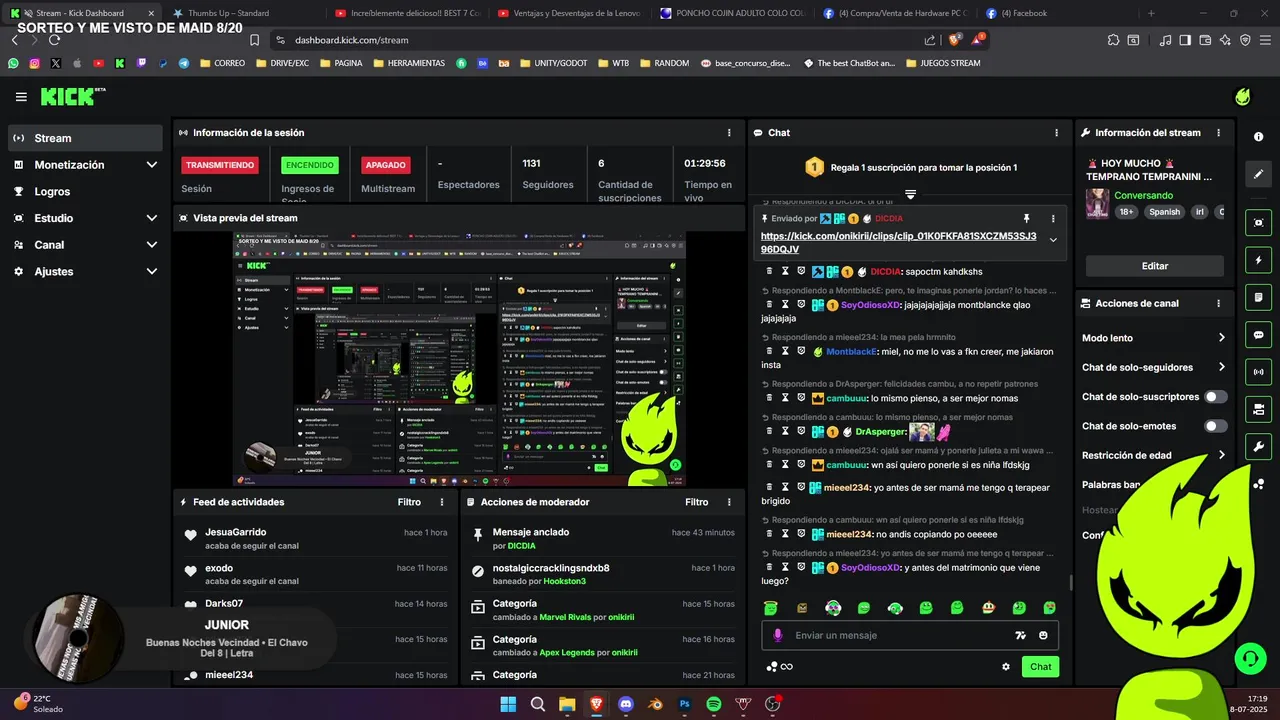Click the 18+ stream tag
This screenshot has height=720, width=1280.
[1126, 212]
